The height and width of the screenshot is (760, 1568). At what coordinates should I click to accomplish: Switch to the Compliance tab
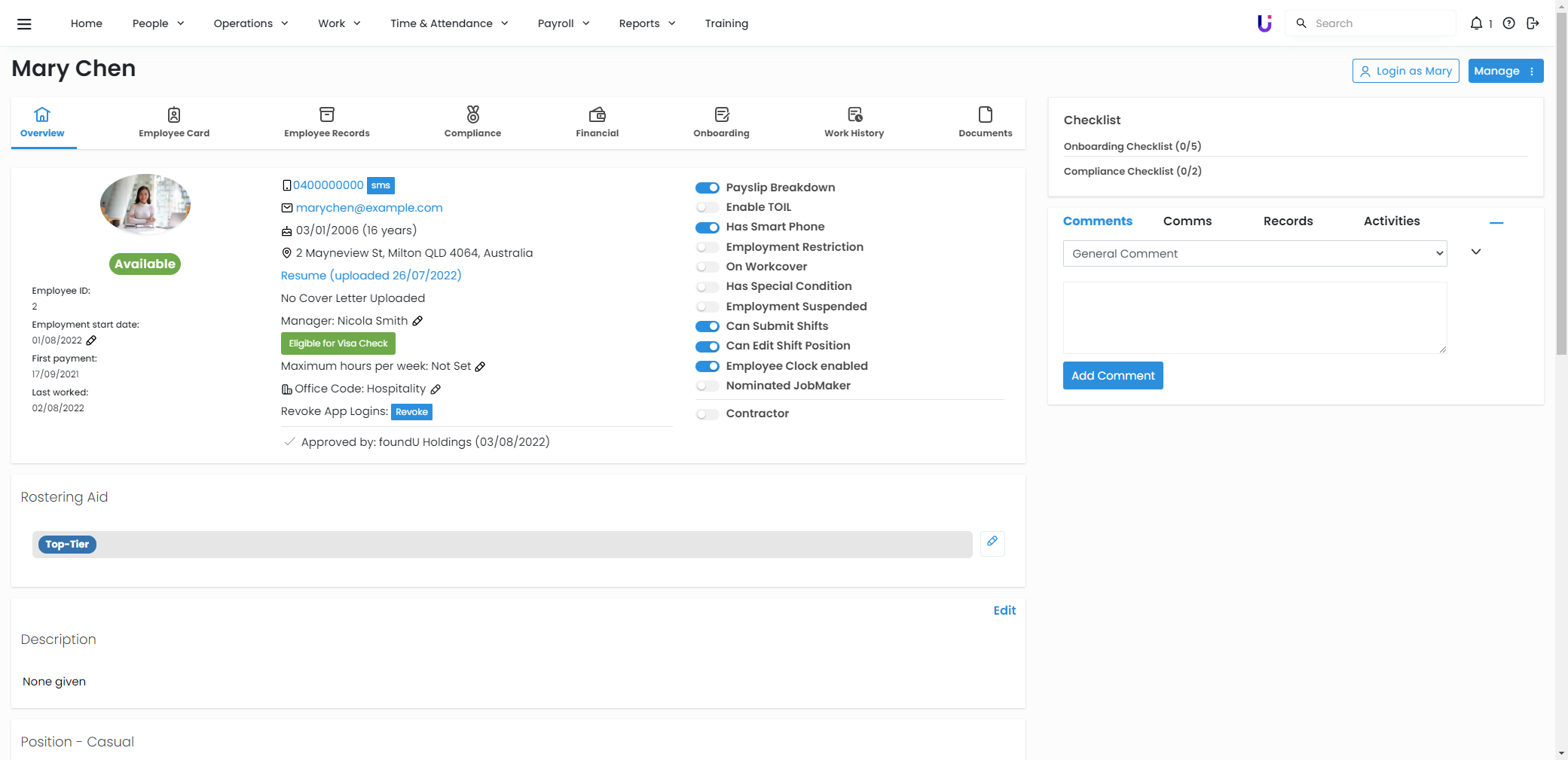point(472,122)
